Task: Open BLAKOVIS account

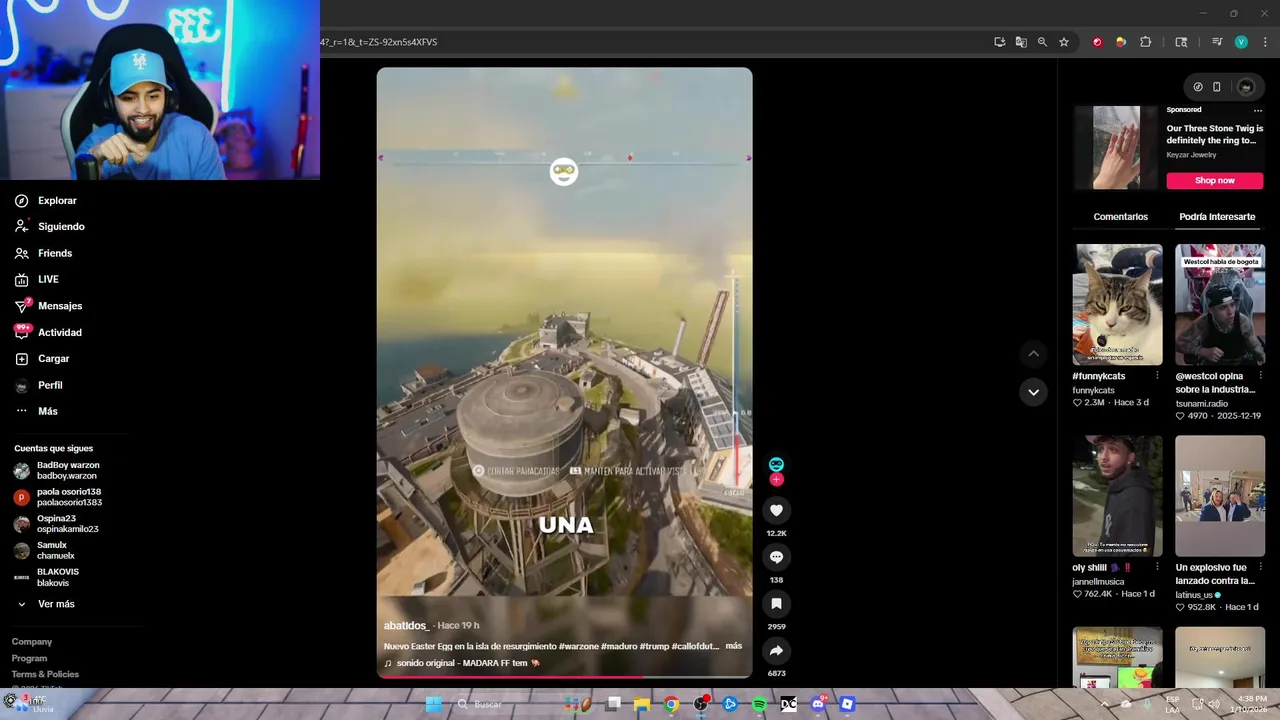Action: 46,577
